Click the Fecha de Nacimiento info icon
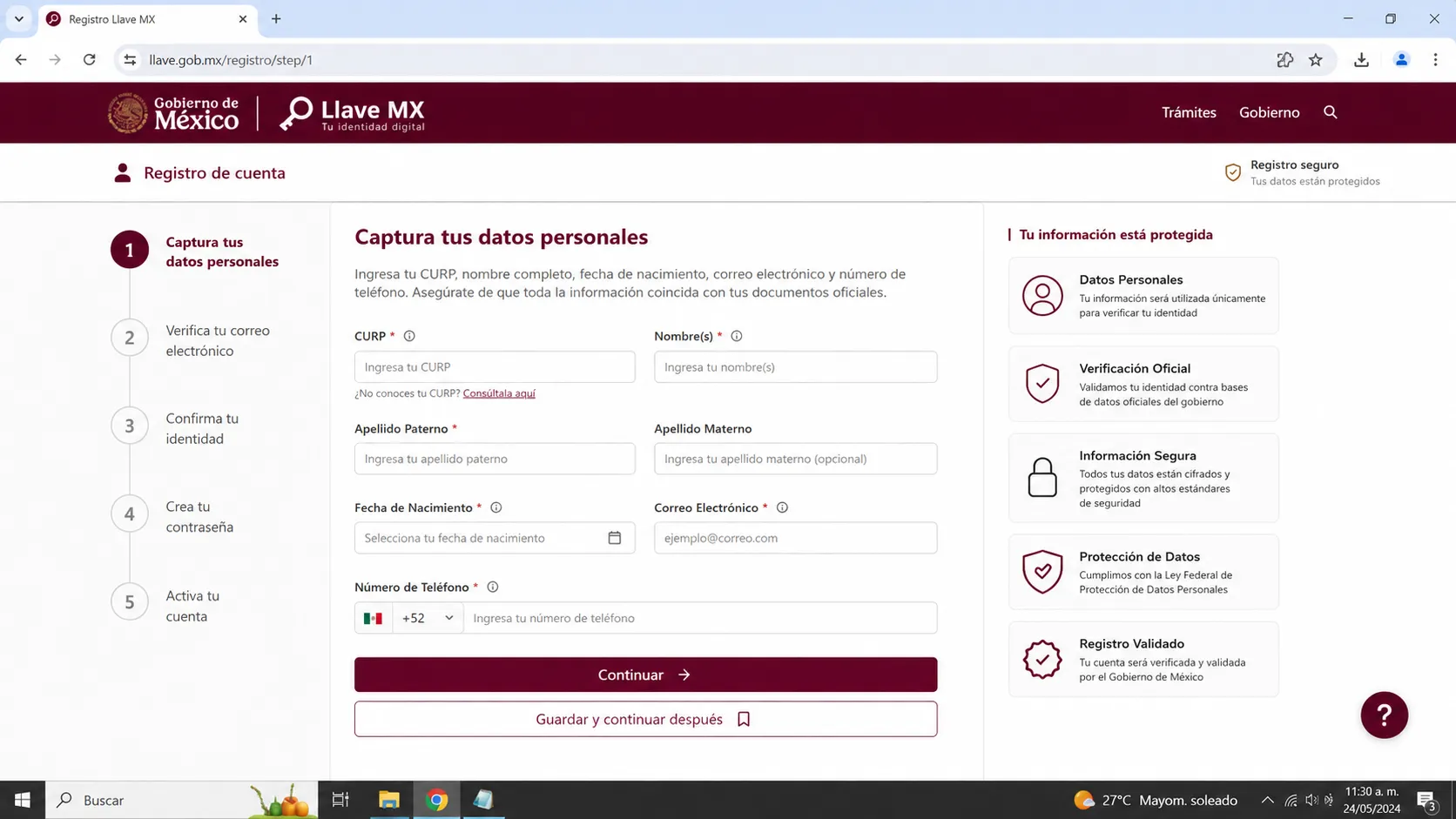Image resolution: width=1456 pixels, height=819 pixels. pos(496,507)
